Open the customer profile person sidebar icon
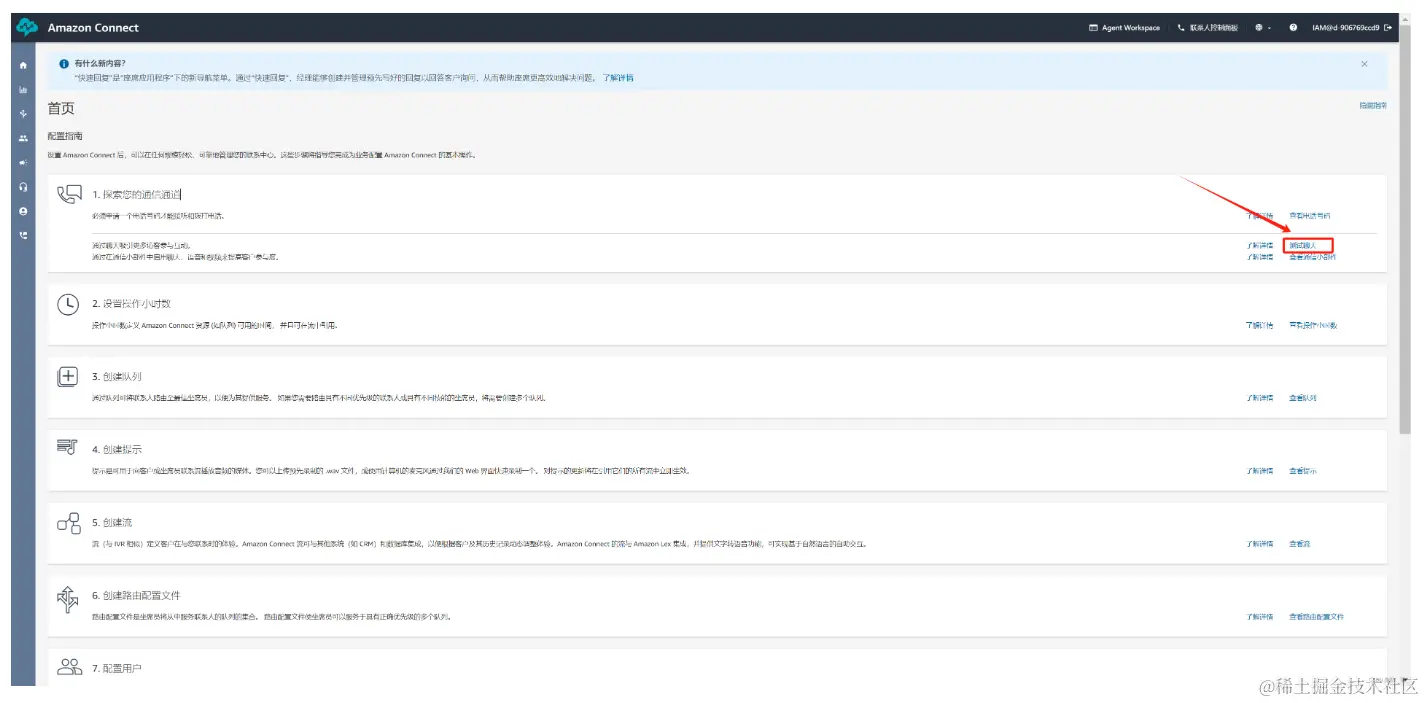 pos(23,211)
